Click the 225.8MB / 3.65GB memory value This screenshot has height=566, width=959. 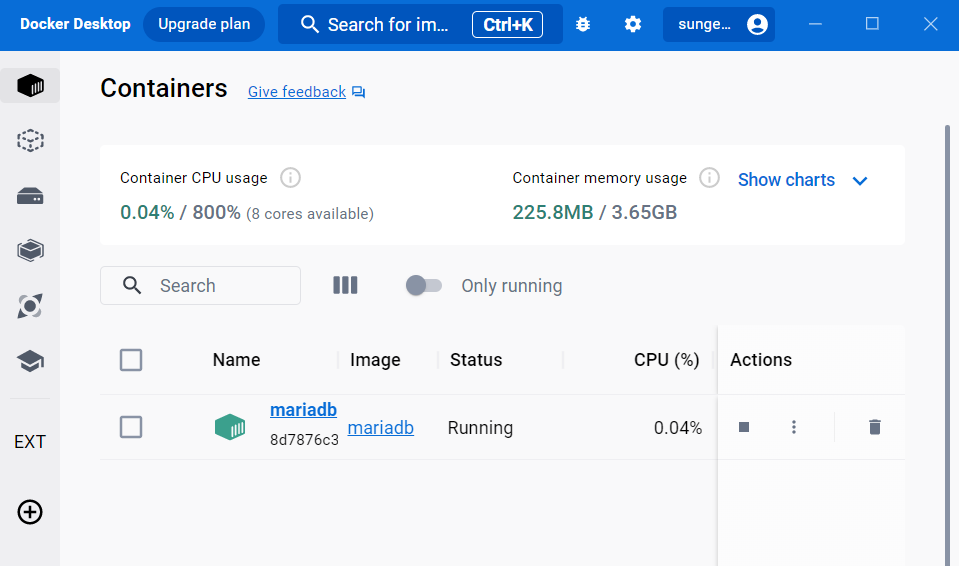594,212
